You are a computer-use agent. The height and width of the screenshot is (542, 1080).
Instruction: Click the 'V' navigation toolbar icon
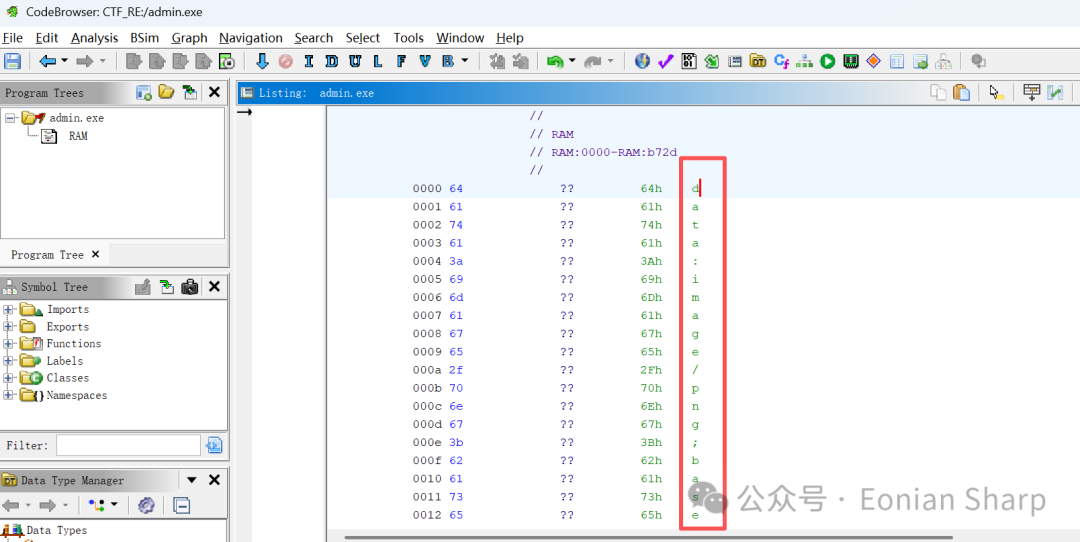click(x=424, y=61)
